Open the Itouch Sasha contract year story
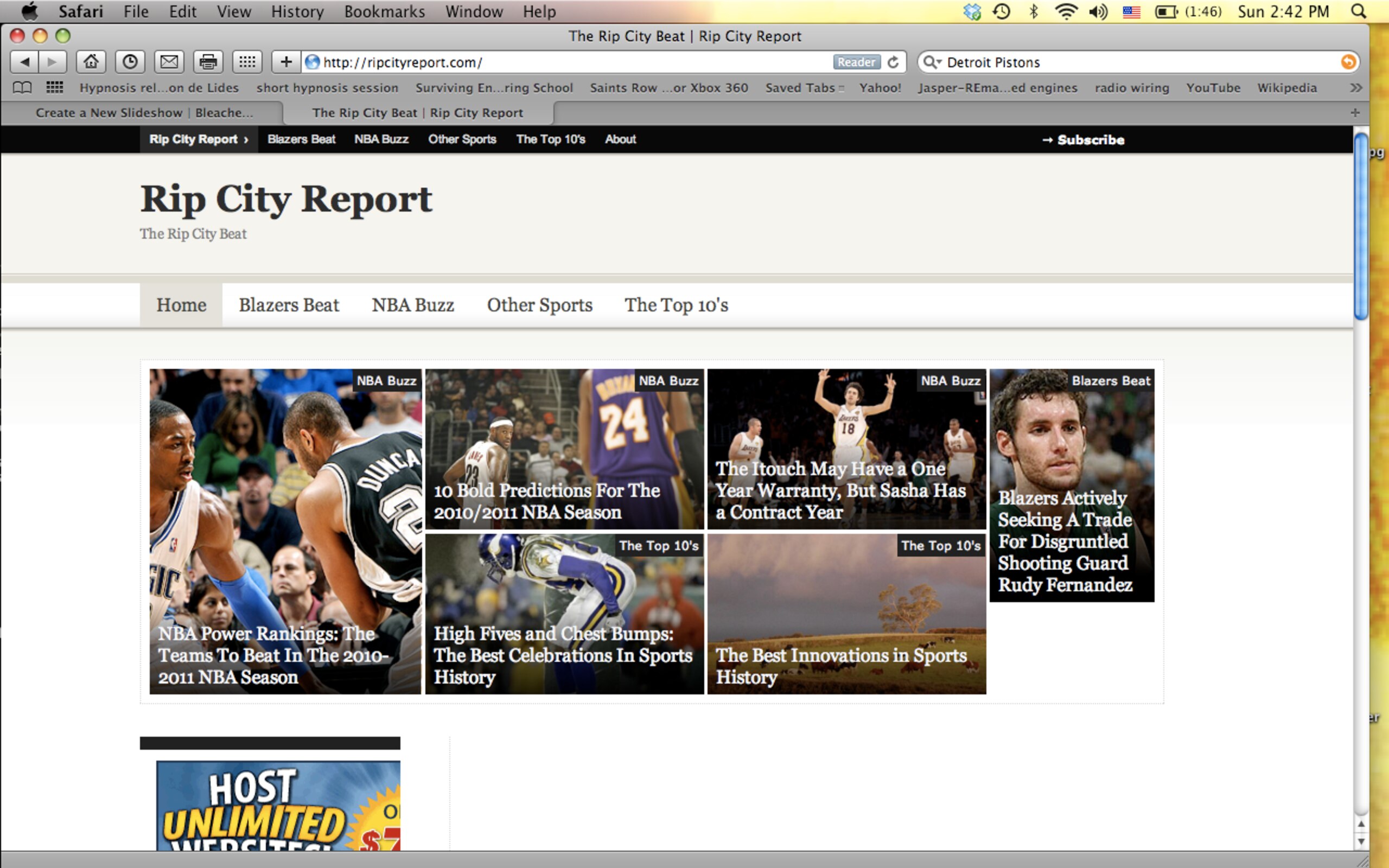Viewport: 1389px width, 868px height. (846, 449)
